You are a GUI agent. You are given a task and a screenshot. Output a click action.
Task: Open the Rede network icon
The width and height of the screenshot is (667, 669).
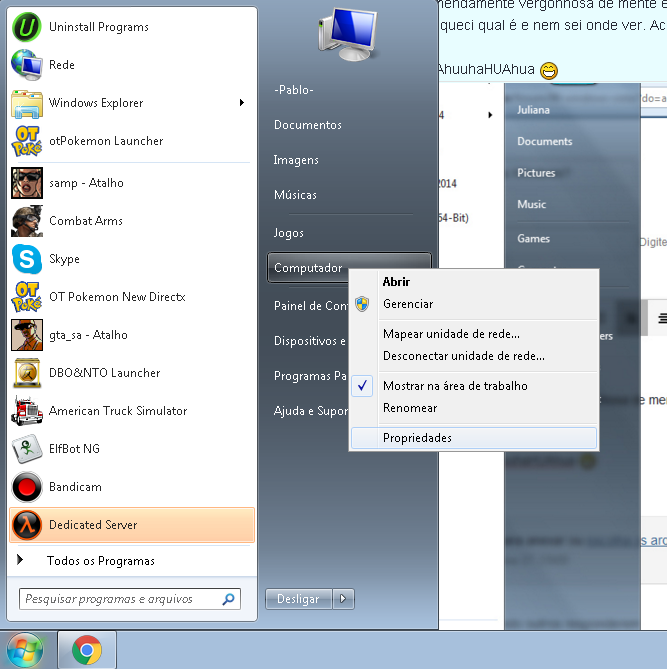pyautogui.click(x=26, y=65)
